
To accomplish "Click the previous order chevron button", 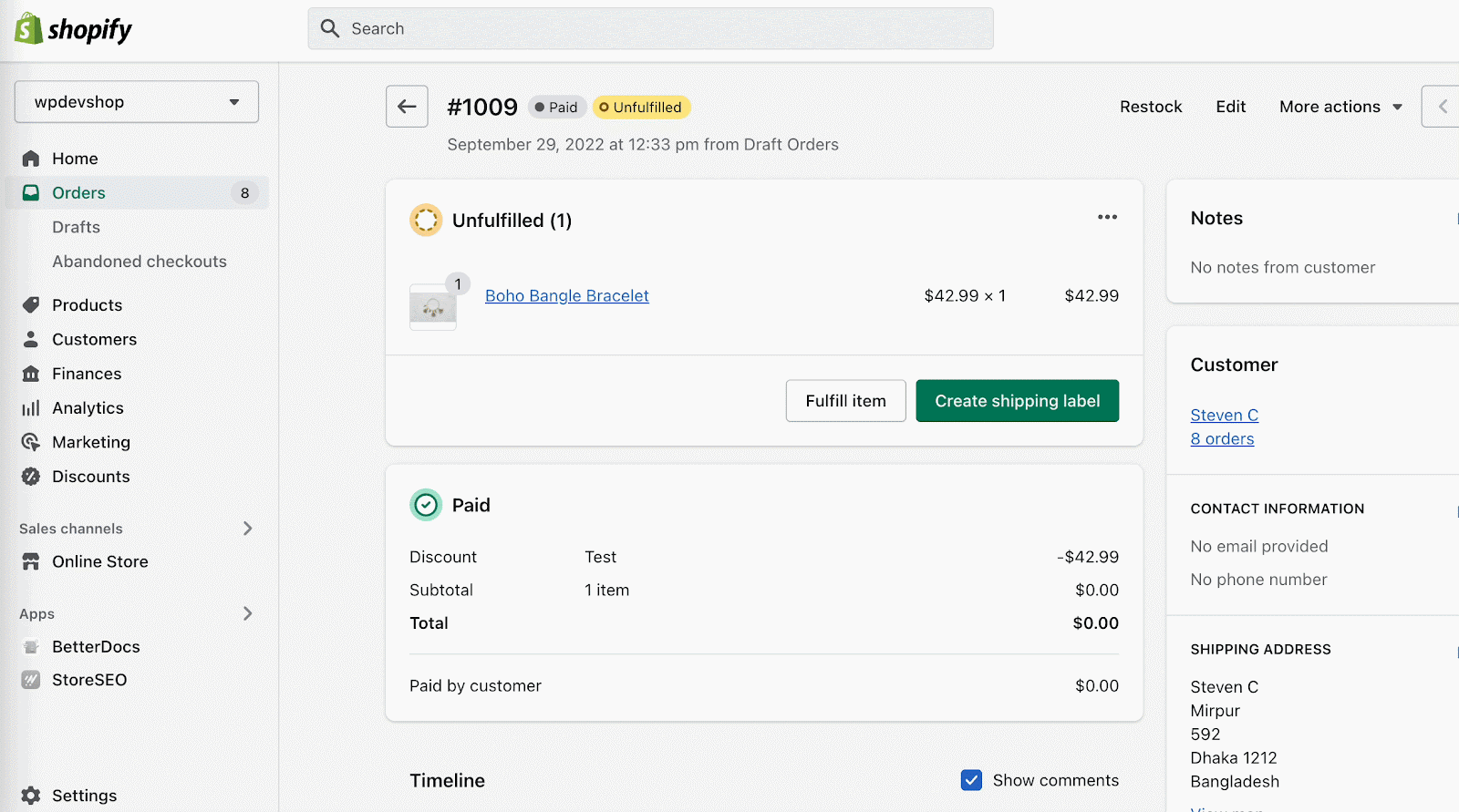I will [1442, 107].
